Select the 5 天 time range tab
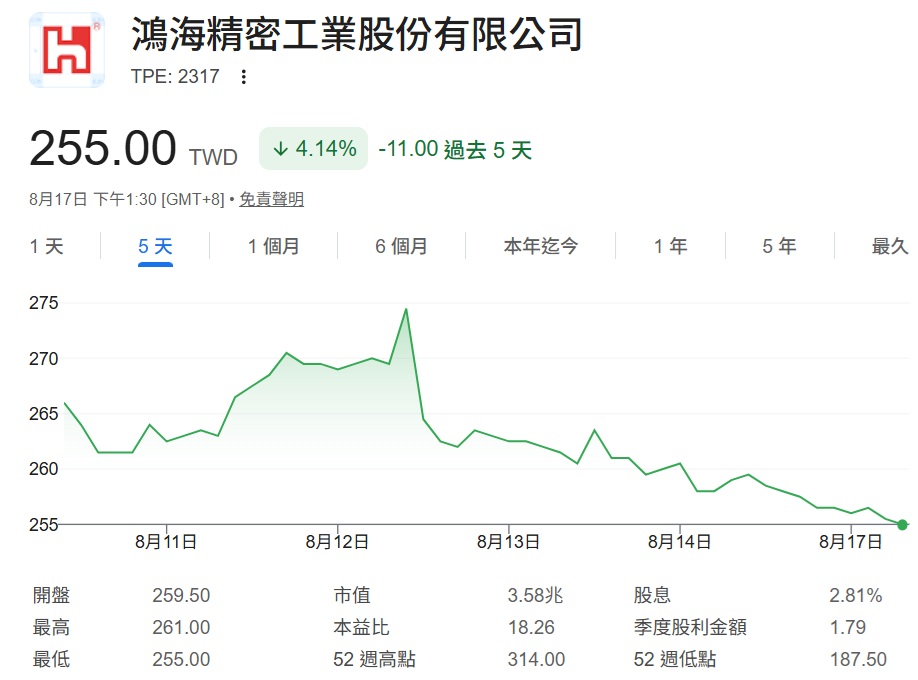This screenshot has height=680, width=918. click(155, 246)
